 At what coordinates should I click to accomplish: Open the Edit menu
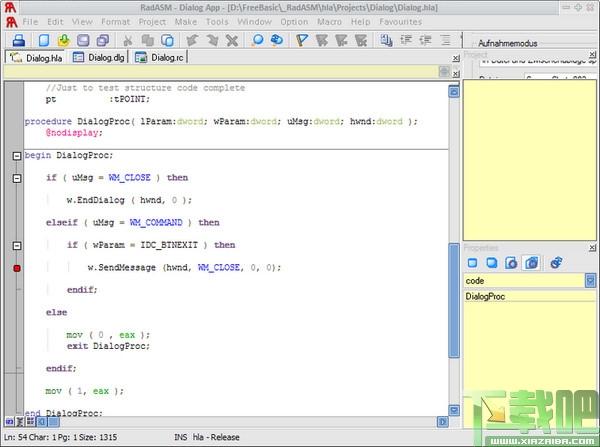tap(55, 22)
